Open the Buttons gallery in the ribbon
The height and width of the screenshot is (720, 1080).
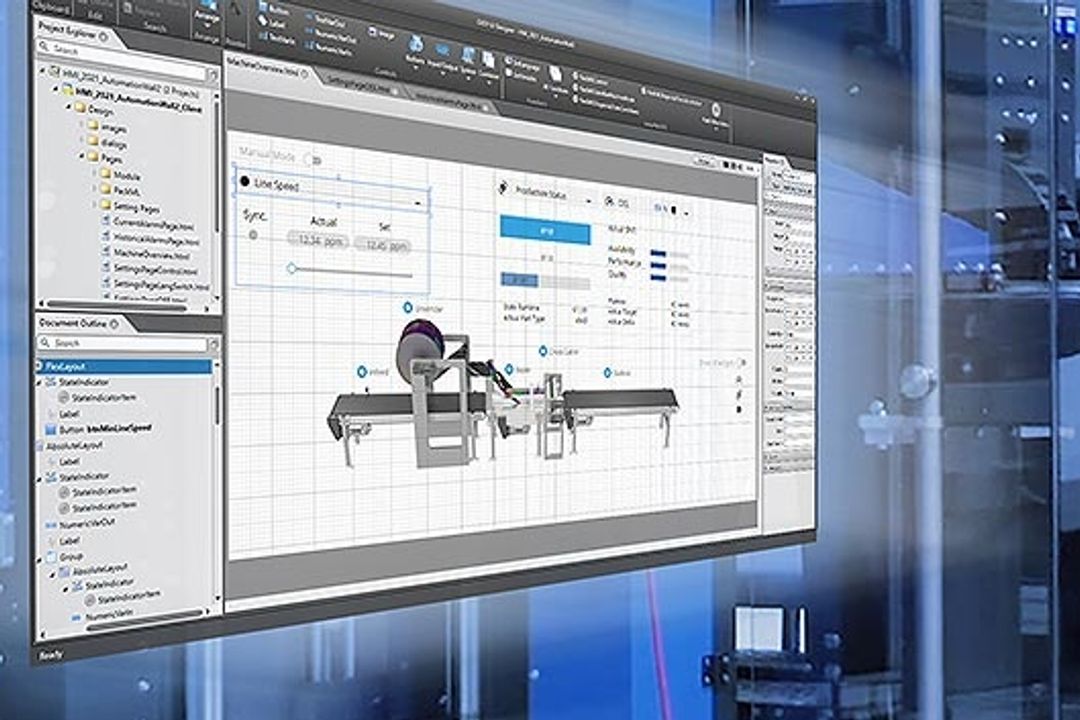click(x=415, y=52)
